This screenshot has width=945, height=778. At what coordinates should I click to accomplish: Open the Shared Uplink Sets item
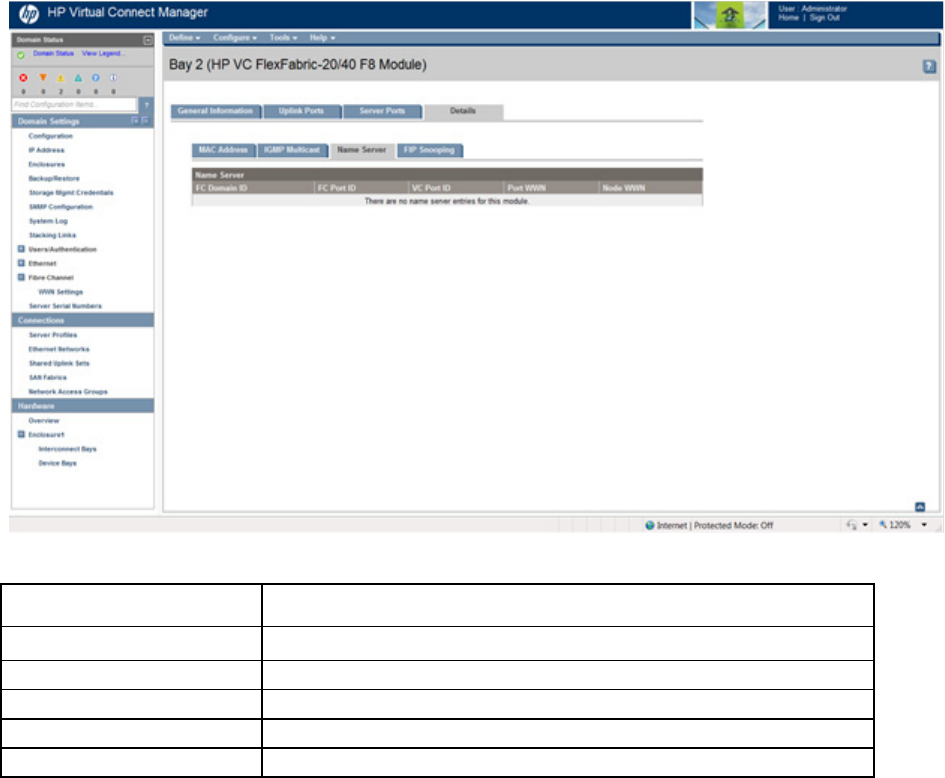click(59, 363)
